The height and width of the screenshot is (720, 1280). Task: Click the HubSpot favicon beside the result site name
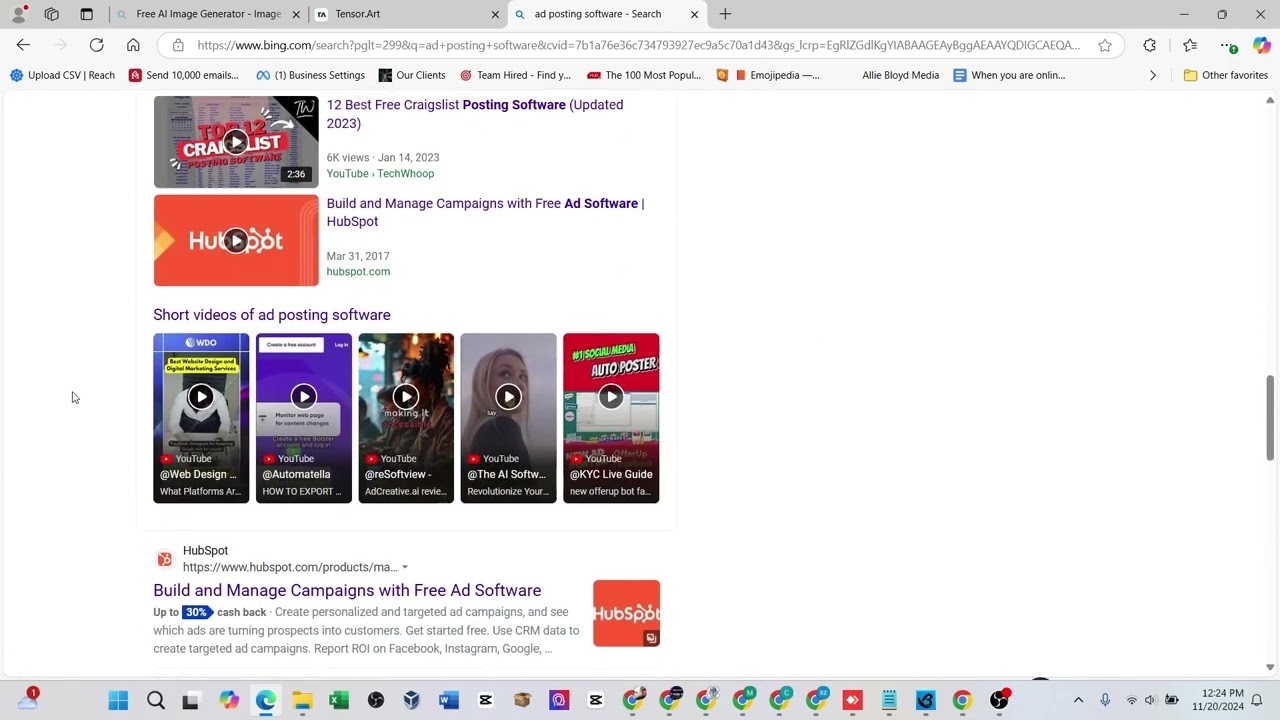[x=165, y=559]
